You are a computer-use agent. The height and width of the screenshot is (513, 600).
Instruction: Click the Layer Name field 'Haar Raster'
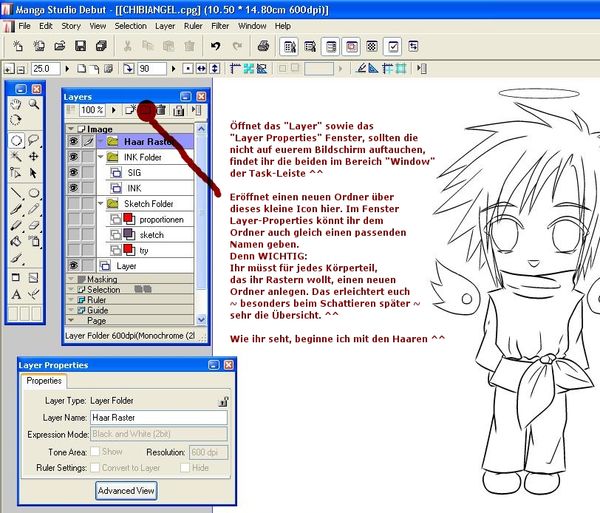coord(159,417)
